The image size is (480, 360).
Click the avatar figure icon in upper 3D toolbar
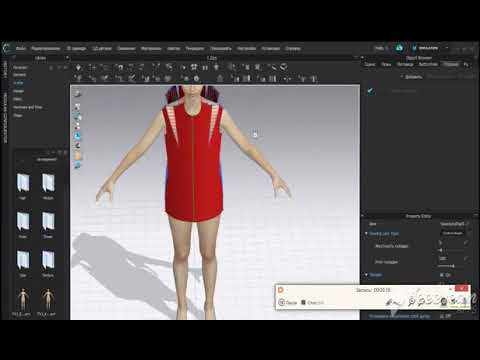216,67
